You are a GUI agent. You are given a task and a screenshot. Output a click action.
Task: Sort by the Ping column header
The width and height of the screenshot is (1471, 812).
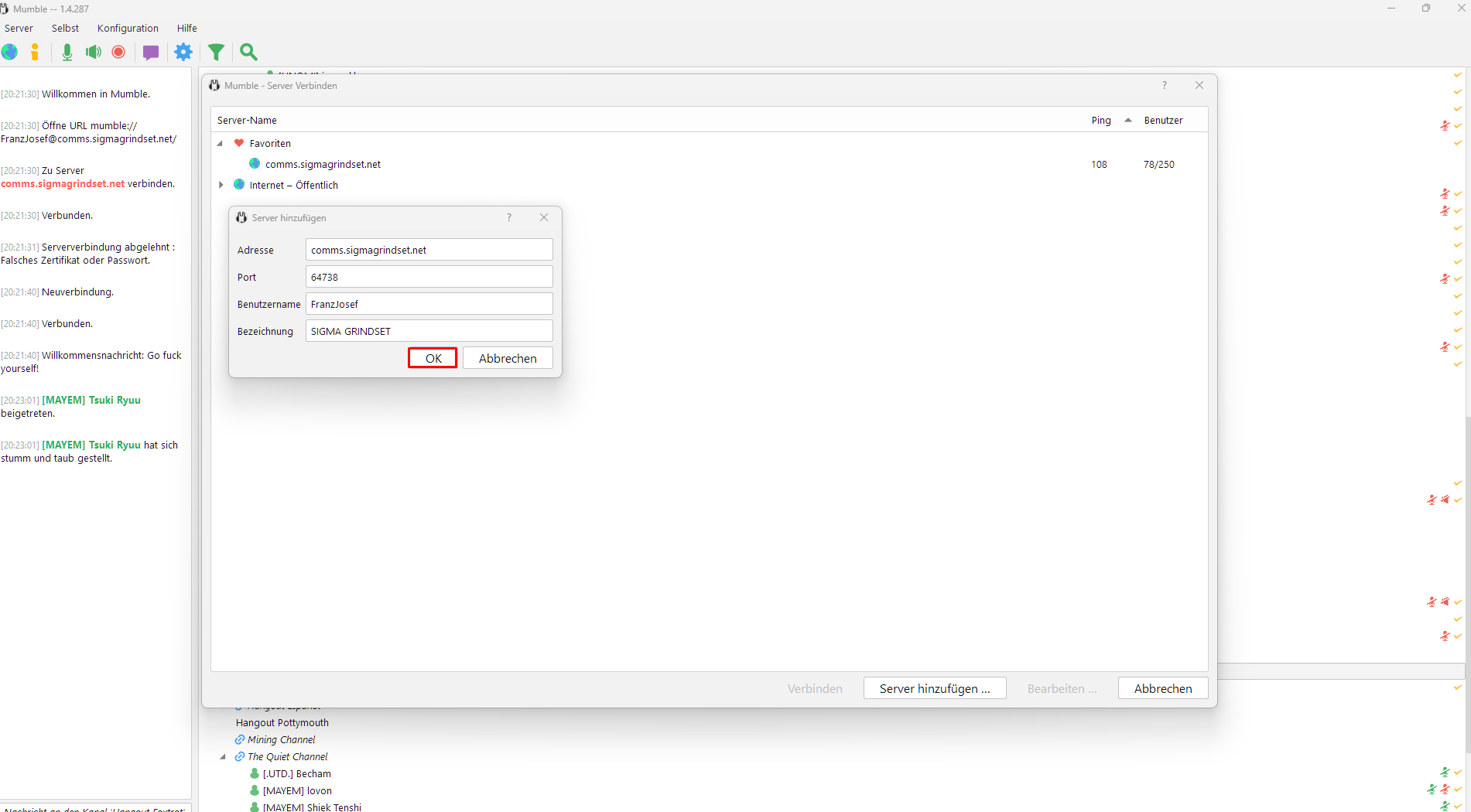(1101, 120)
